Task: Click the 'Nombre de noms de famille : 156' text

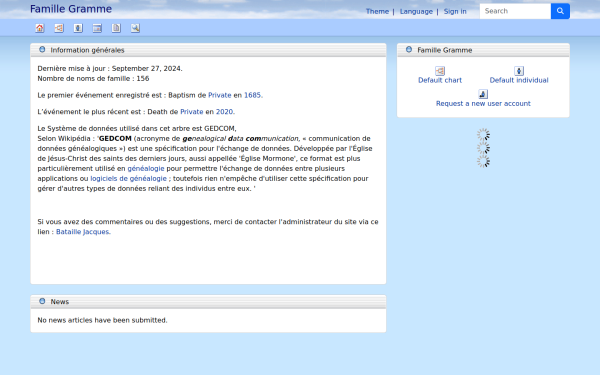Action: (93, 78)
